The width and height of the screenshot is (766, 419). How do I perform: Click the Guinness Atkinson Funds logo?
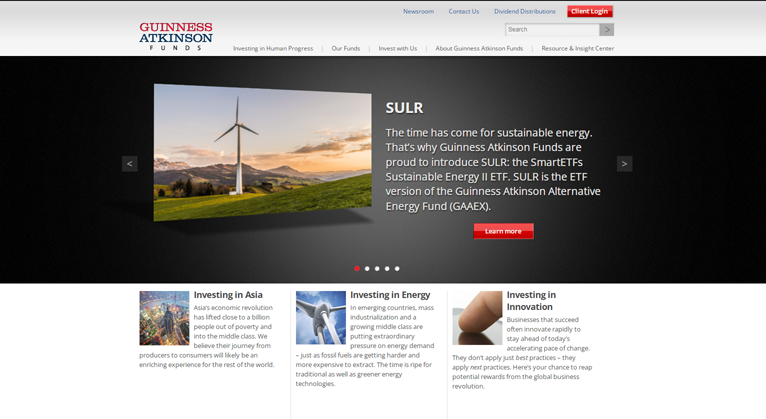tap(176, 37)
